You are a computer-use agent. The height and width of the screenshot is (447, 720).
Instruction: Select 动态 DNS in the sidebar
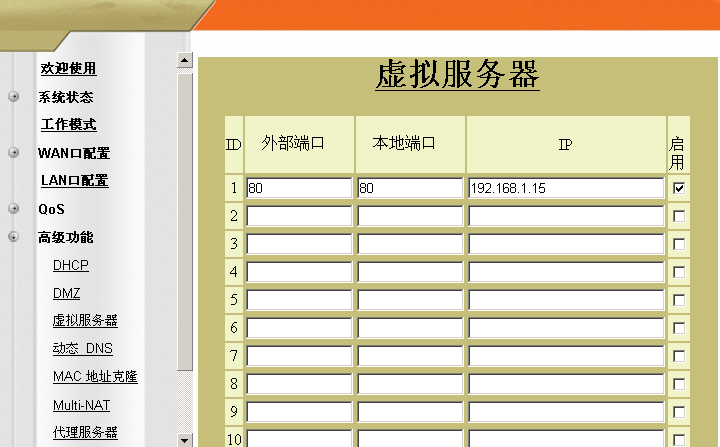82,349
